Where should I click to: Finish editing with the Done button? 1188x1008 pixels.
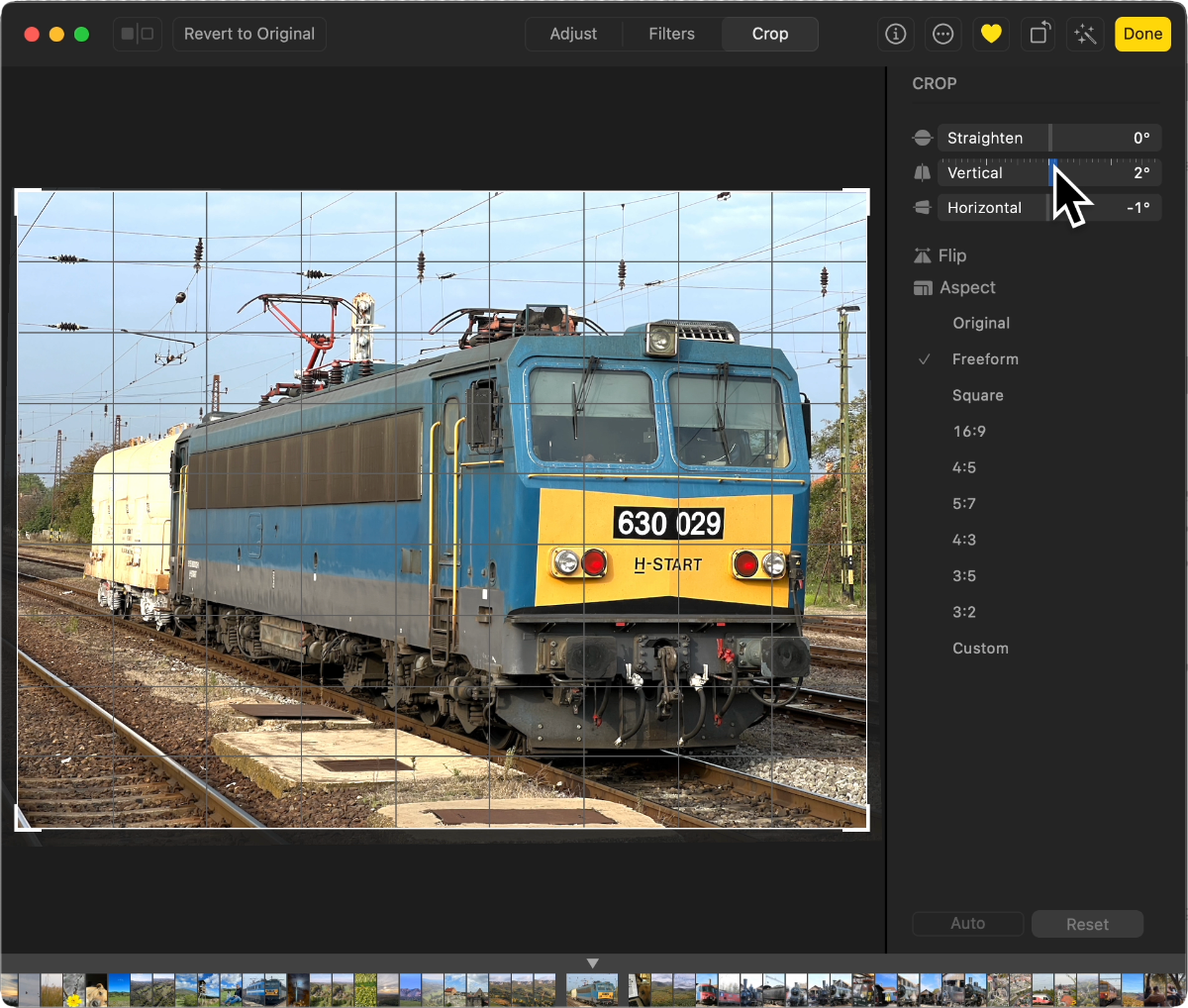click(1142, 34)
